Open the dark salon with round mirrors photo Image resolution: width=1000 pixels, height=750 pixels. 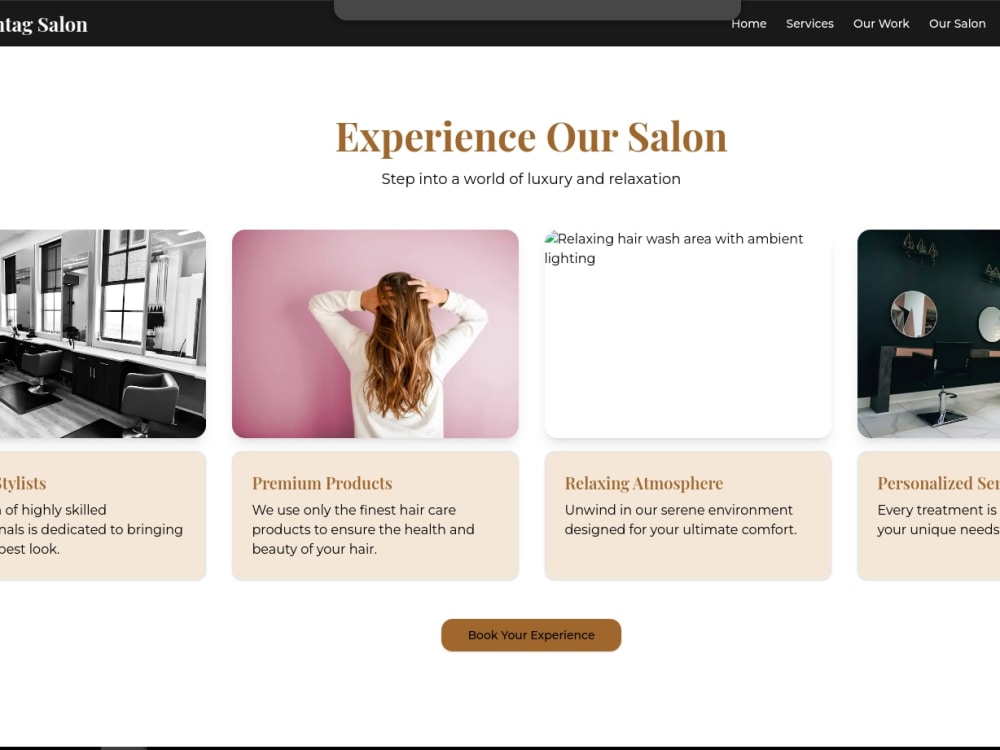929,334
